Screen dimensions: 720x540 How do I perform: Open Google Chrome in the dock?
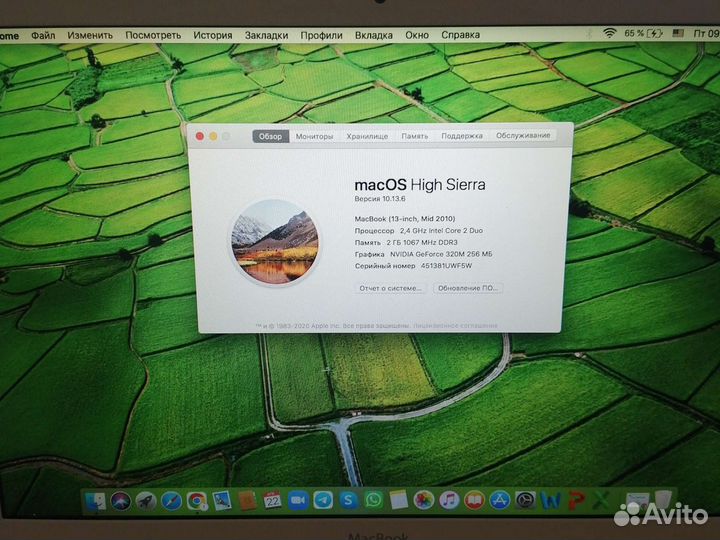click(x=197, y=501)
